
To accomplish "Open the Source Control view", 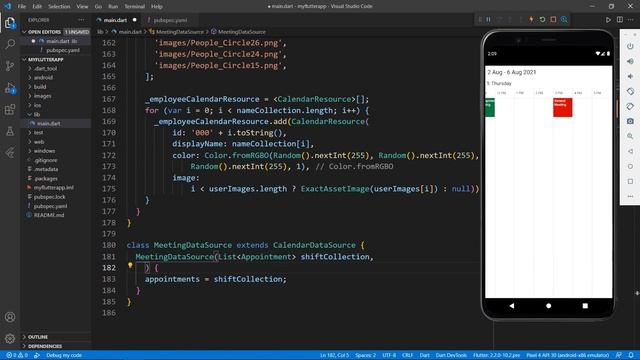I will pyautogui.click(x=10, y=66).
